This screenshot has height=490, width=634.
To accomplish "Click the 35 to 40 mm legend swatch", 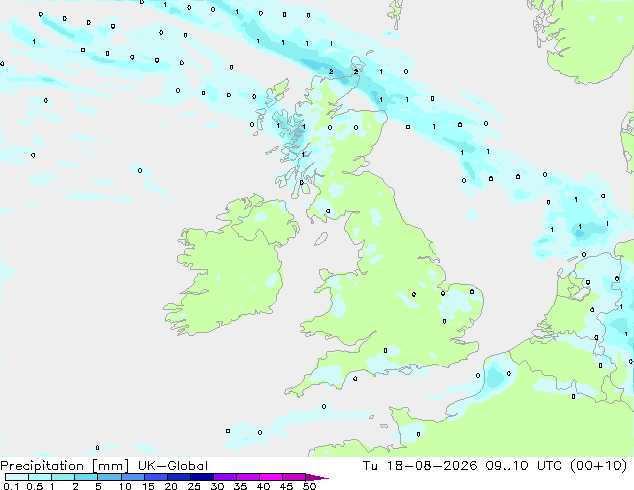I will (247, 477).
